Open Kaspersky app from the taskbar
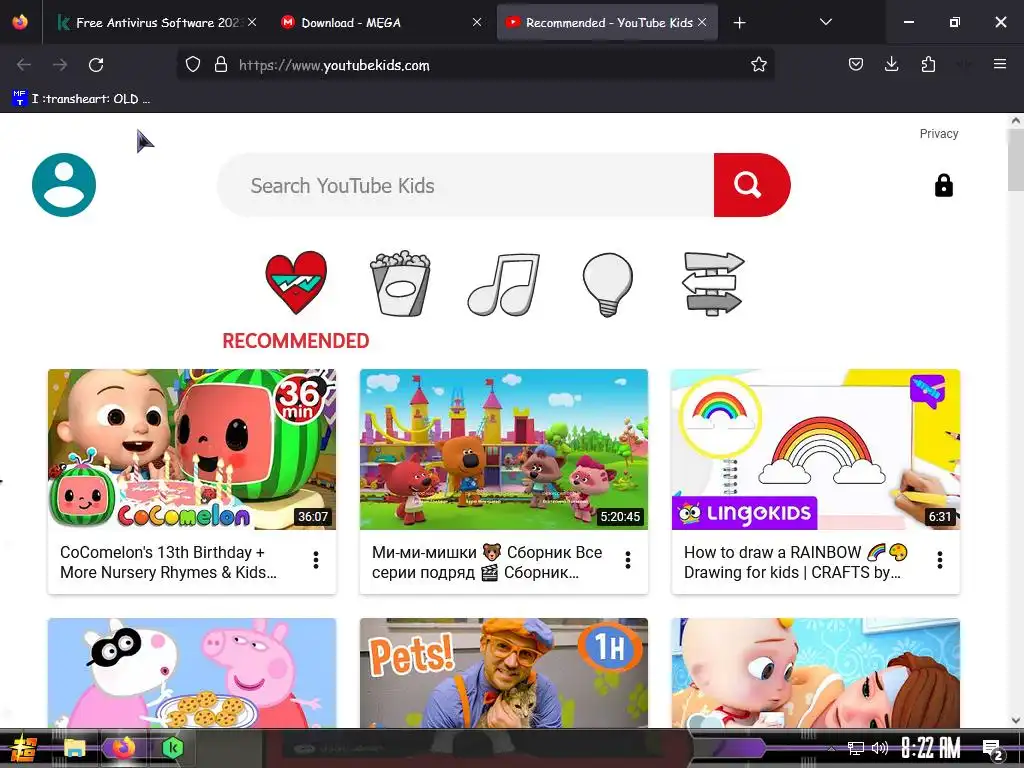Screen dimensions: 1024x768 click(x=172, y=748)
